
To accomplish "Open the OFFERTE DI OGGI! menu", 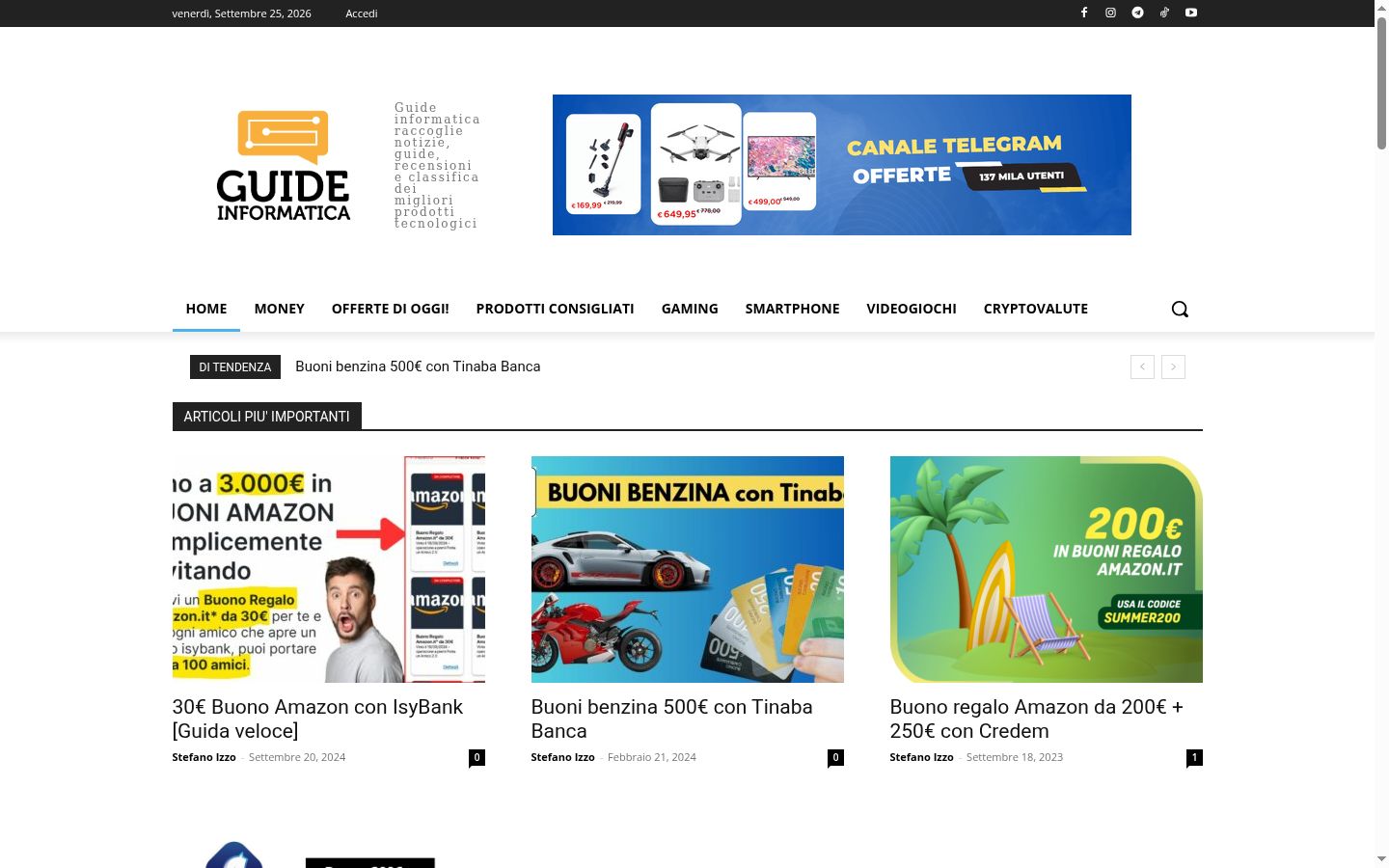I will (391, 309).
